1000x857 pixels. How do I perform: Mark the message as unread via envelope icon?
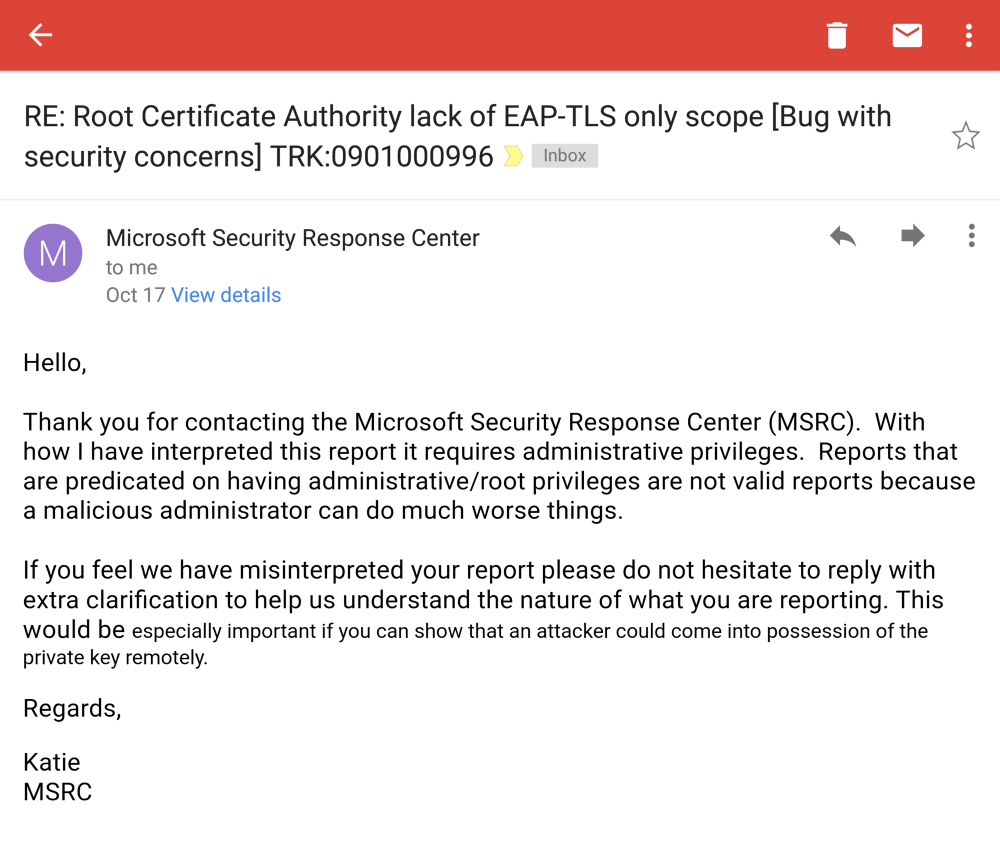coord(907,36)
